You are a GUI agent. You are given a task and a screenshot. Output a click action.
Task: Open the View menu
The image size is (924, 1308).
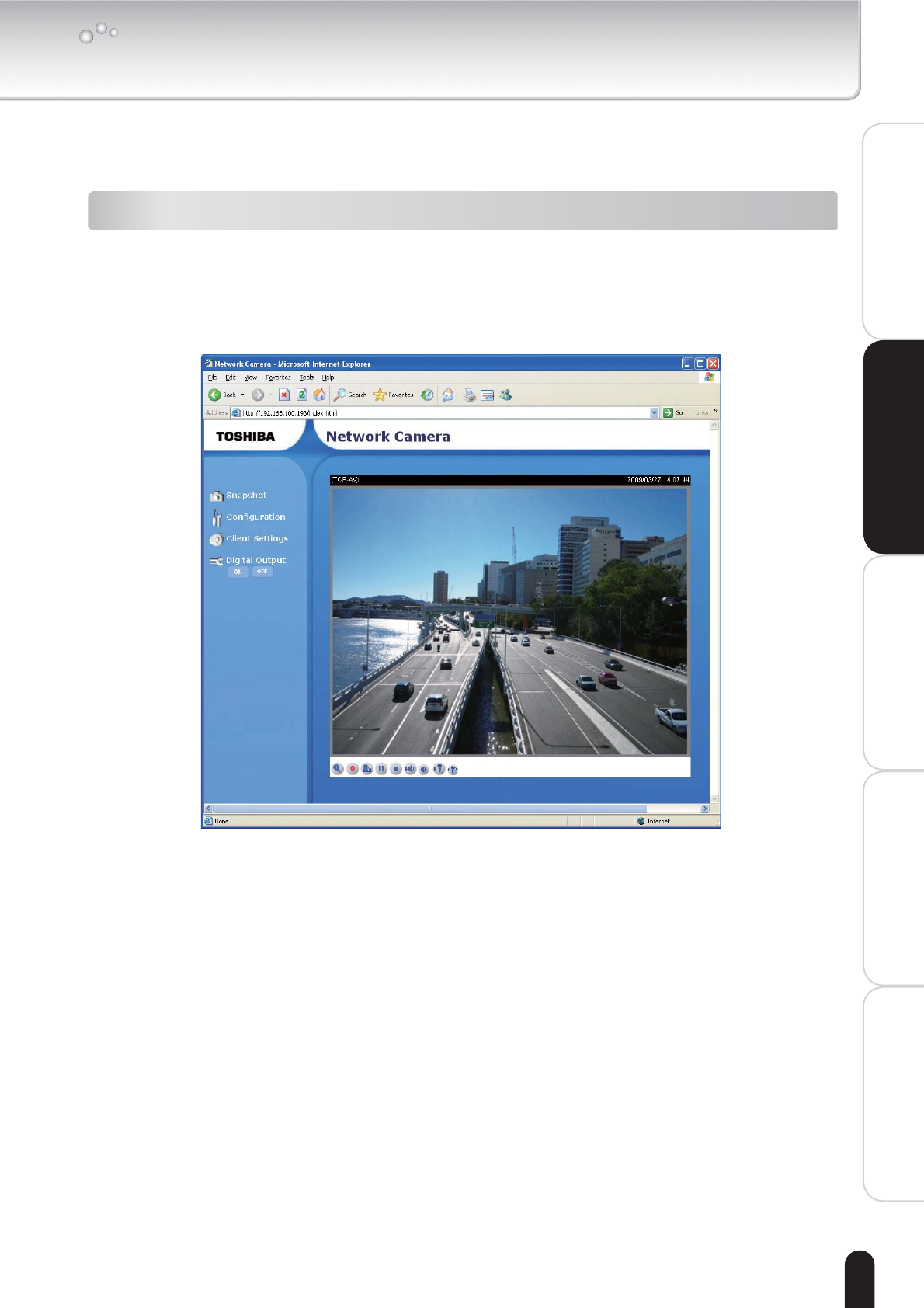(x=251, y=377)
